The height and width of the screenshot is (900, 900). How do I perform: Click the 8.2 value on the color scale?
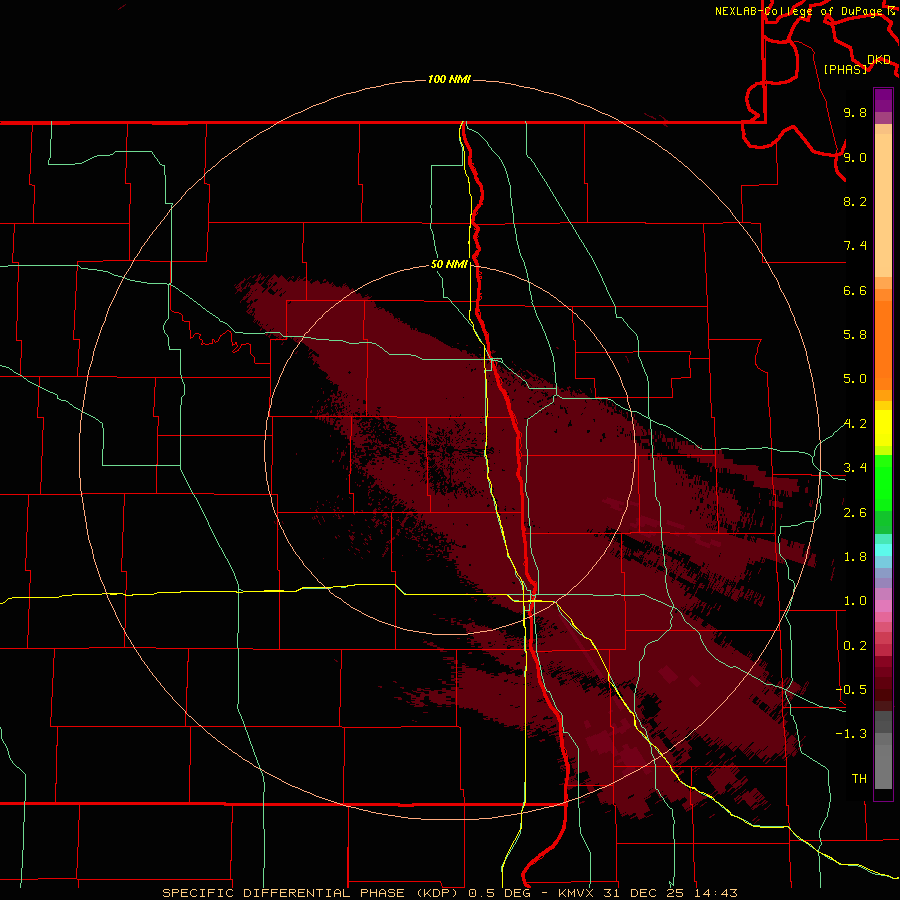pyautogui.click(x=855, y=201)
